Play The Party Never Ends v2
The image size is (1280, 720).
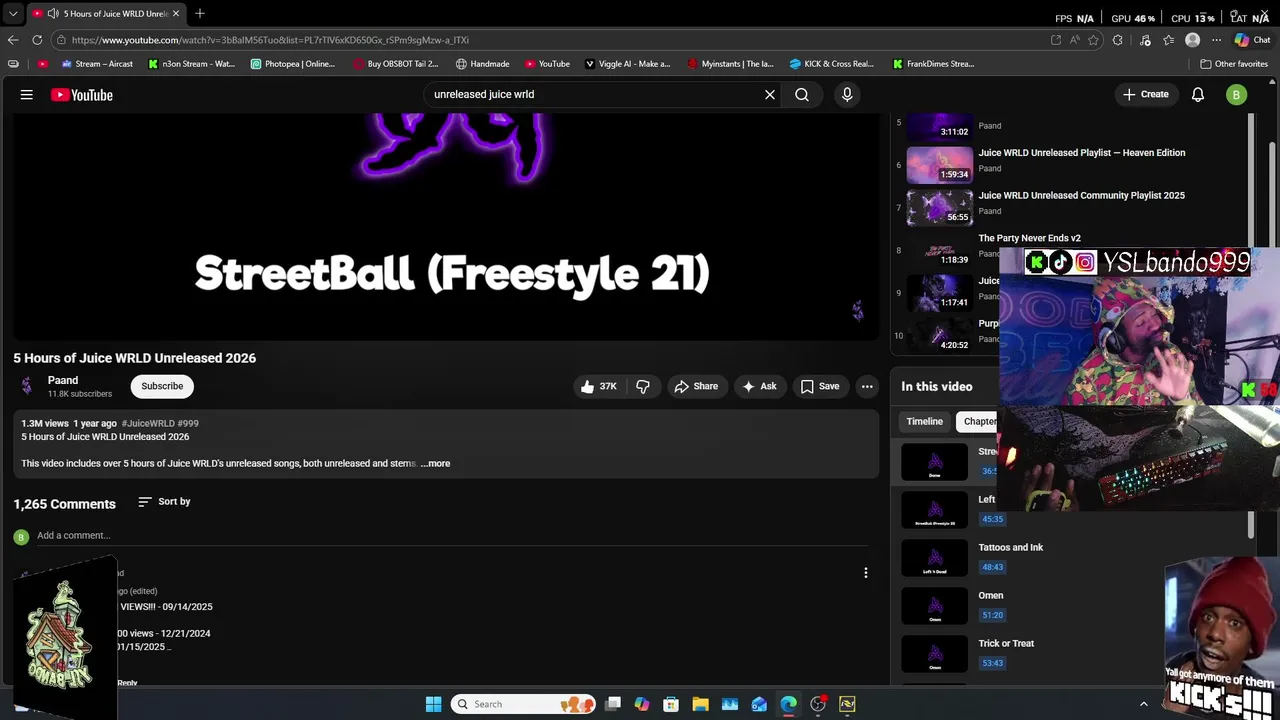(1029, 239)
